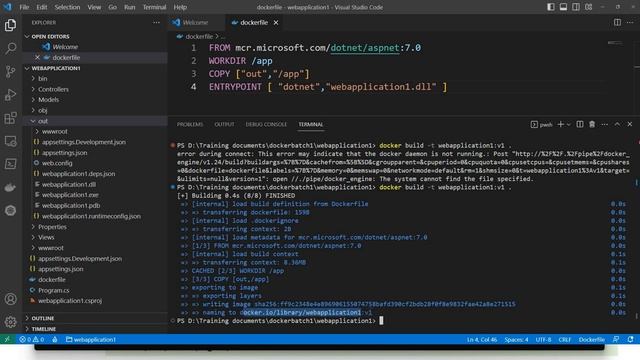
Task: Expand the Properties folder
Action: [x=52, y=227]
